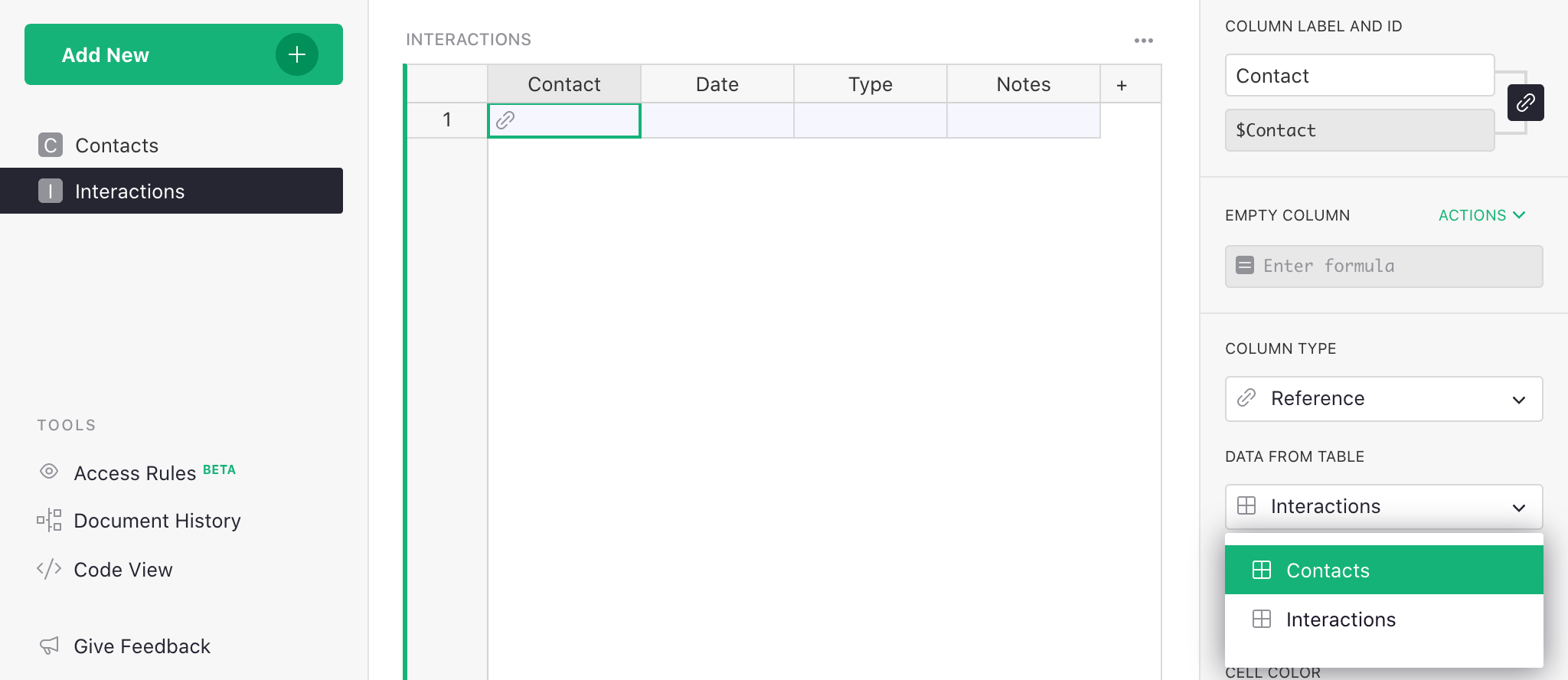Open Access Rules via the eye icon
Image resolution: width=1568 pixels, height=680 pixels.
(49, 472)
